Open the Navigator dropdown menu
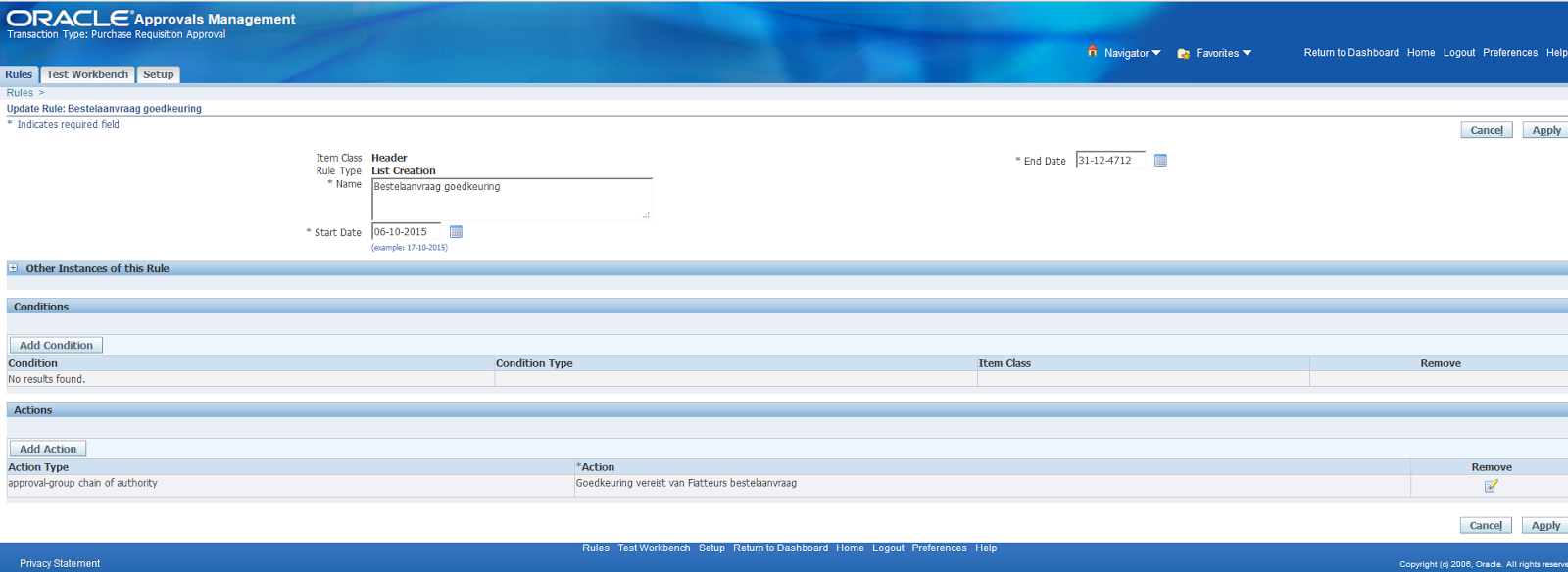The image size is (1568, 572). tap(1133, 53)
